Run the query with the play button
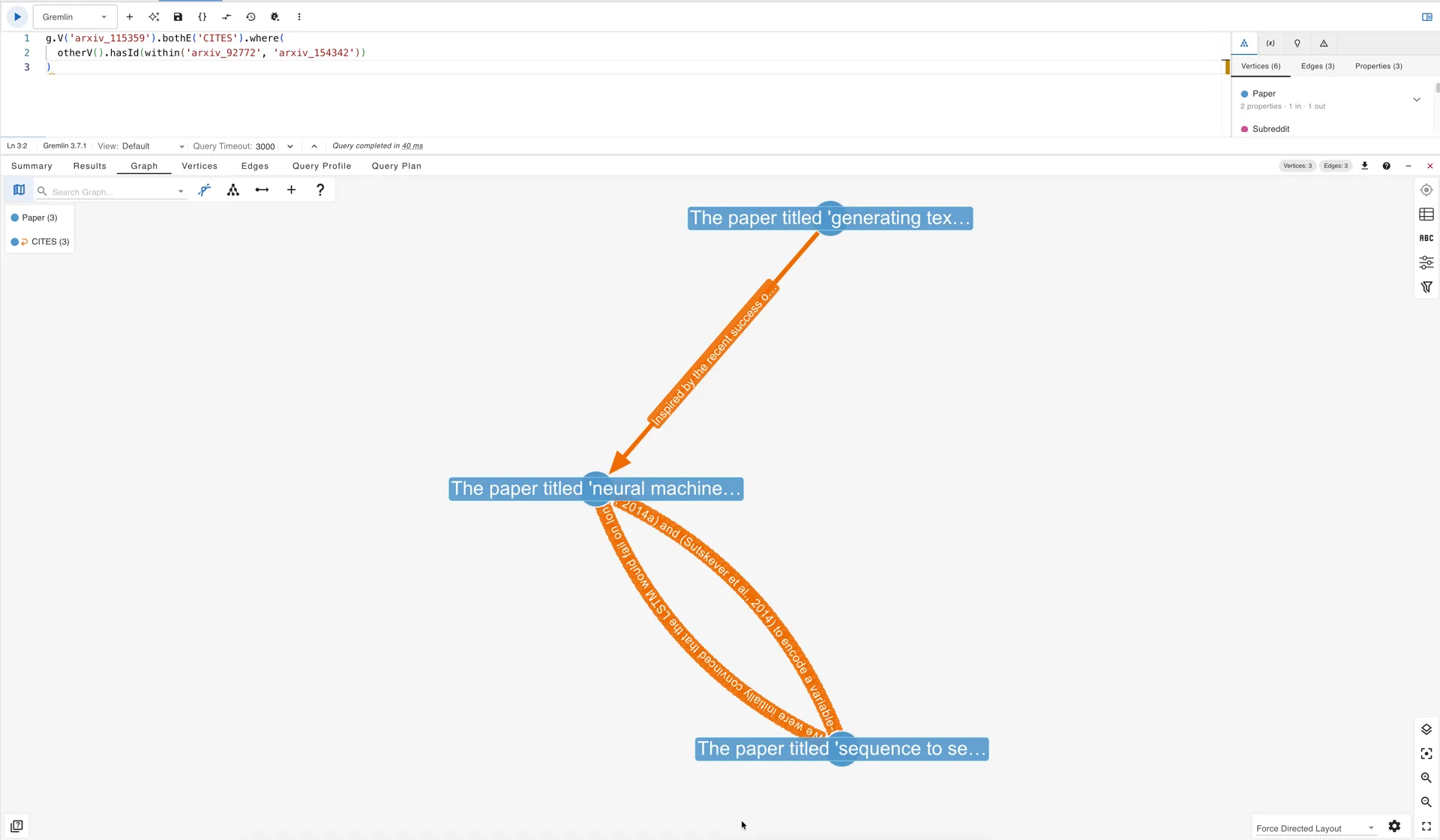Screen dimensions: 1440x840 pos(17,16)
